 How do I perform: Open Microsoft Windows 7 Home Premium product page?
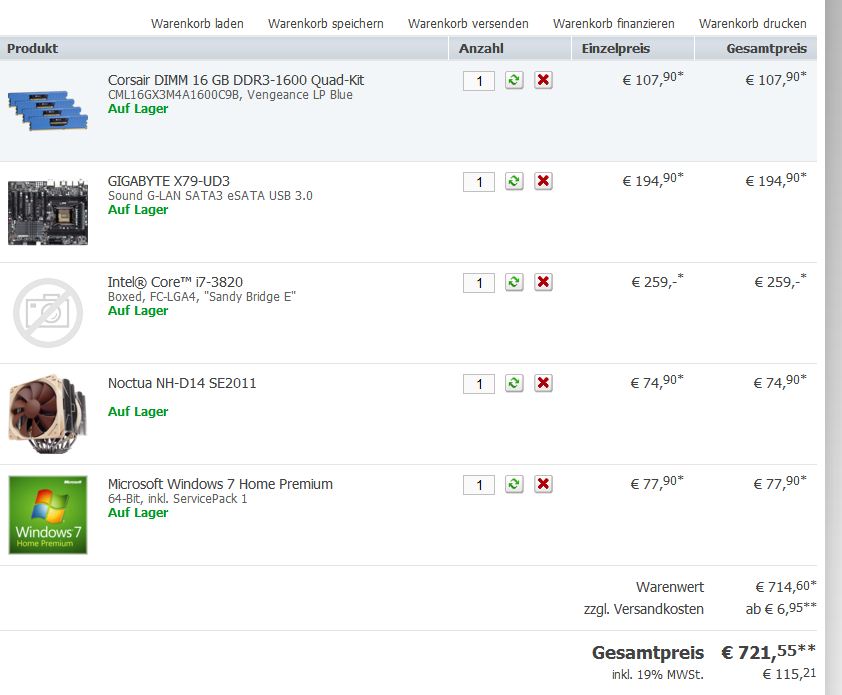point(220,484)
